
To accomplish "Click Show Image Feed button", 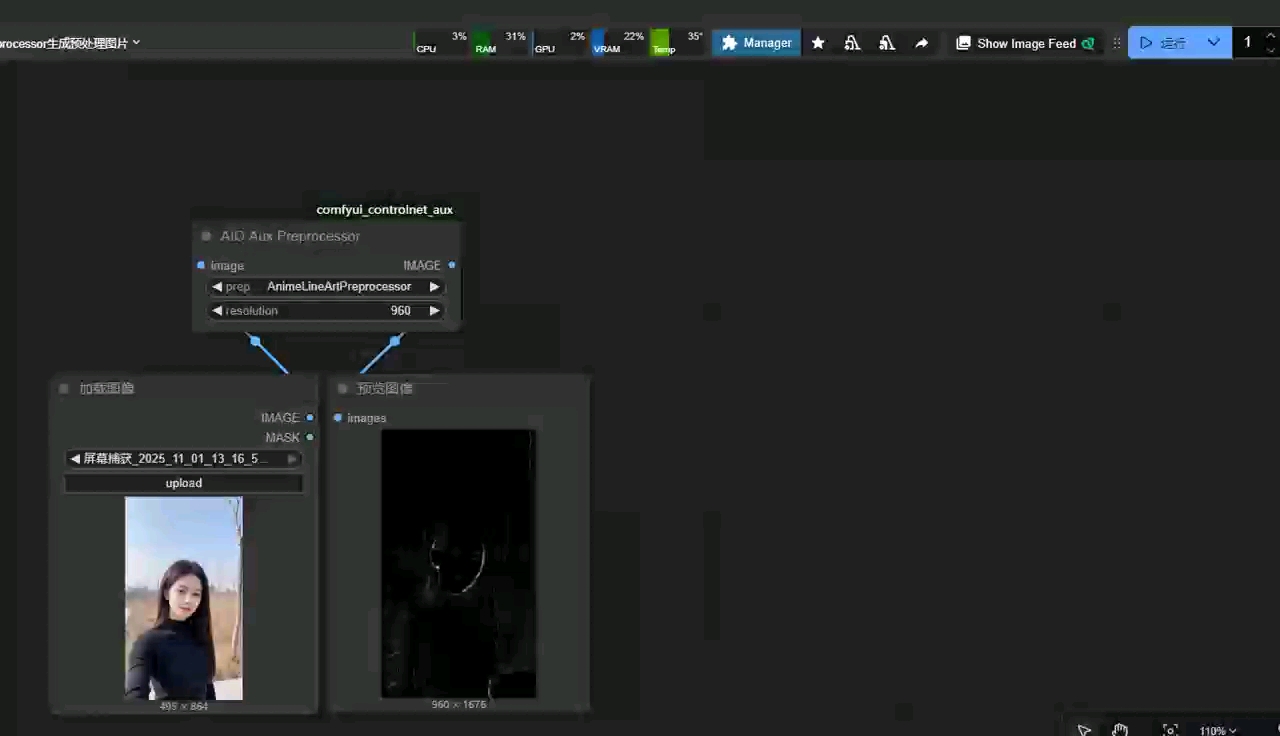I will [x=1025, y=43].
